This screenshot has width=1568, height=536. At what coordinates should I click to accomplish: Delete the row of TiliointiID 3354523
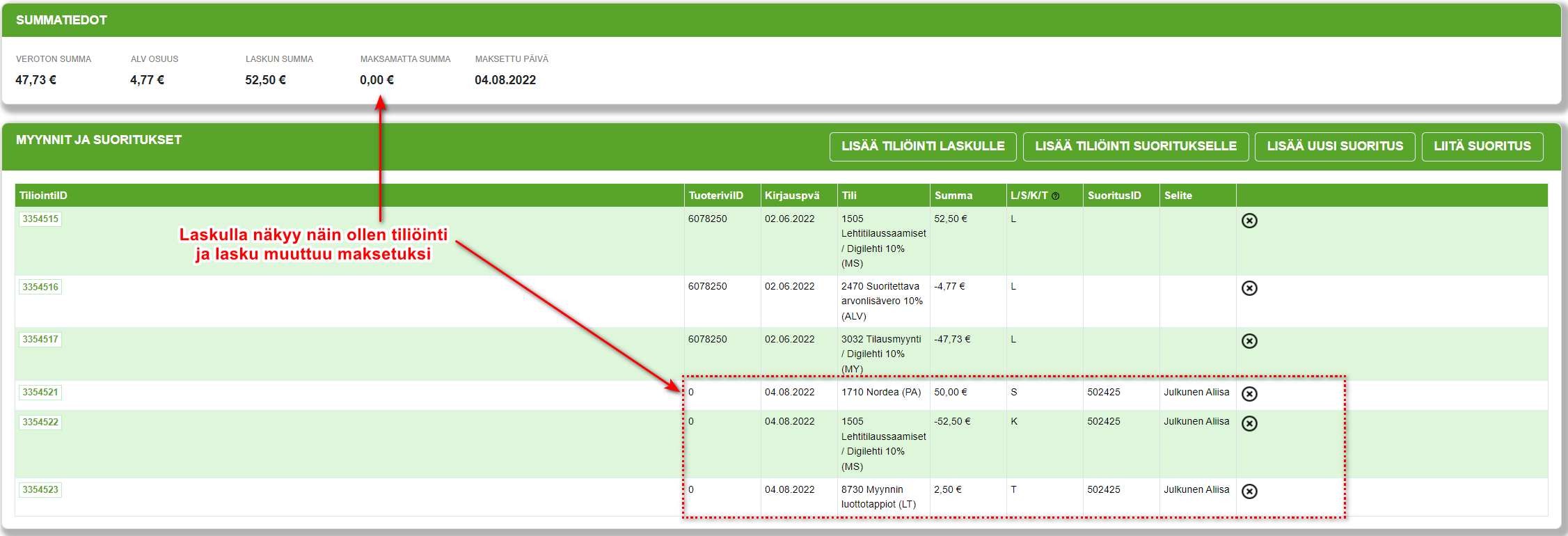coord(1249,491)
